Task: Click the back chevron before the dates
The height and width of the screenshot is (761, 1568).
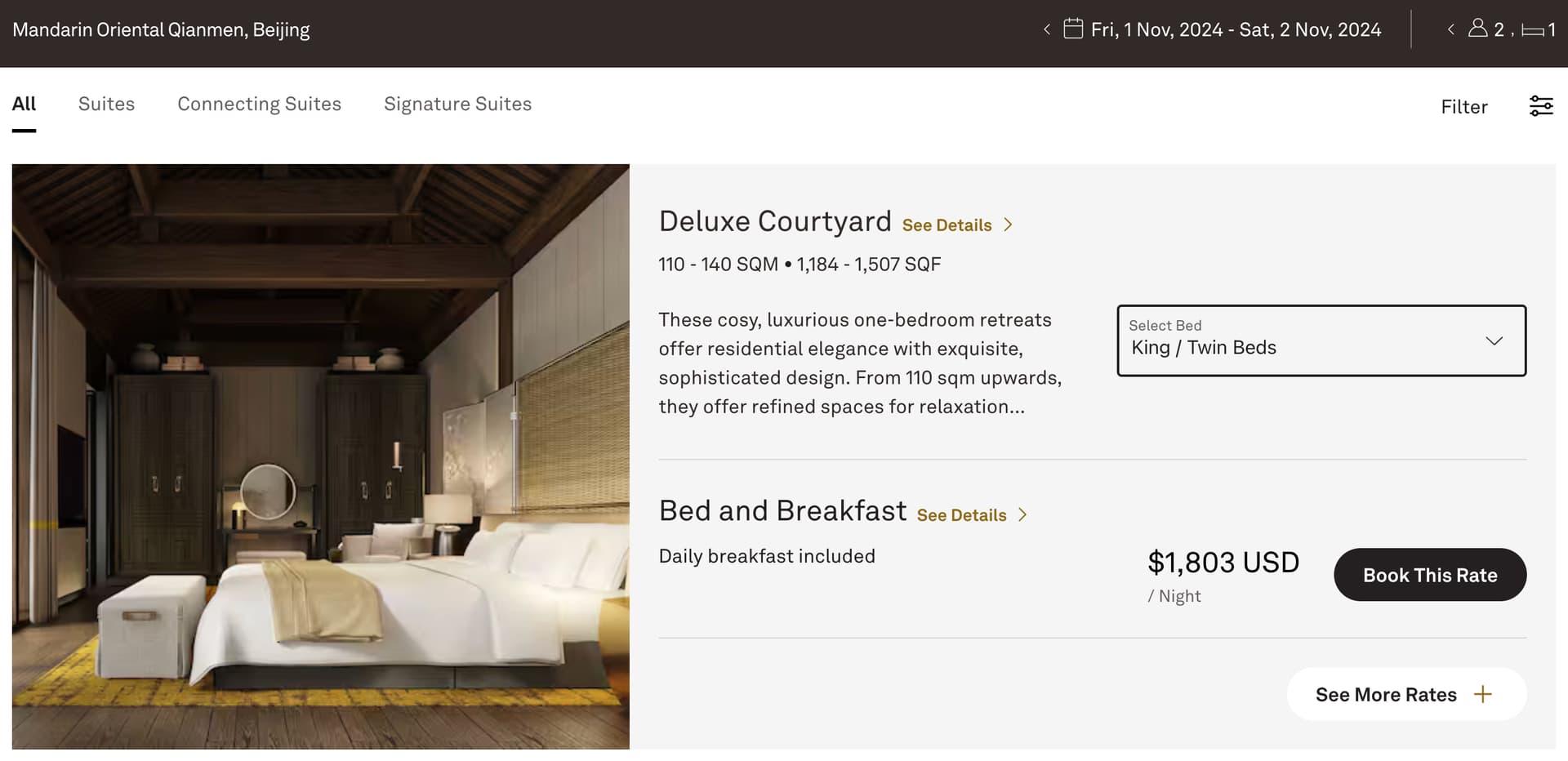Action: coord(1047,30)
